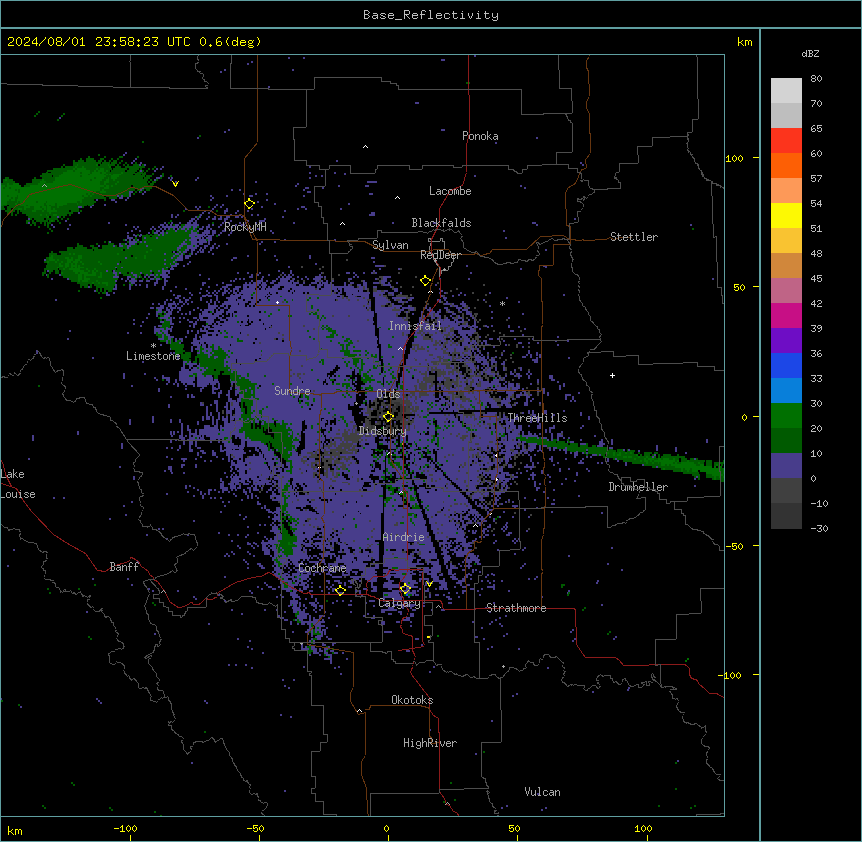The height and width of the screenshot is (842, 862).
Task: Select the yellow V marker northeast of Calgary
Action: (x=429, y=584)
